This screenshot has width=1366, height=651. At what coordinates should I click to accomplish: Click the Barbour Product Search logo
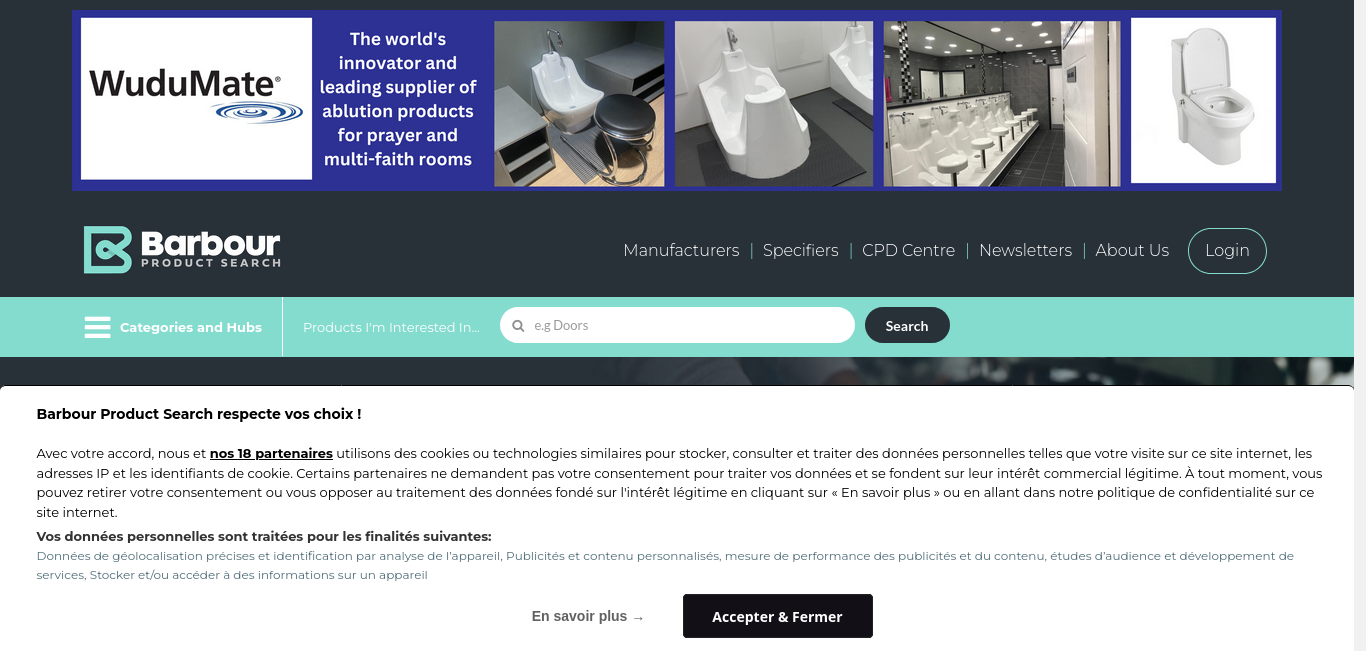pyautogui.click(x=182, y=250)
